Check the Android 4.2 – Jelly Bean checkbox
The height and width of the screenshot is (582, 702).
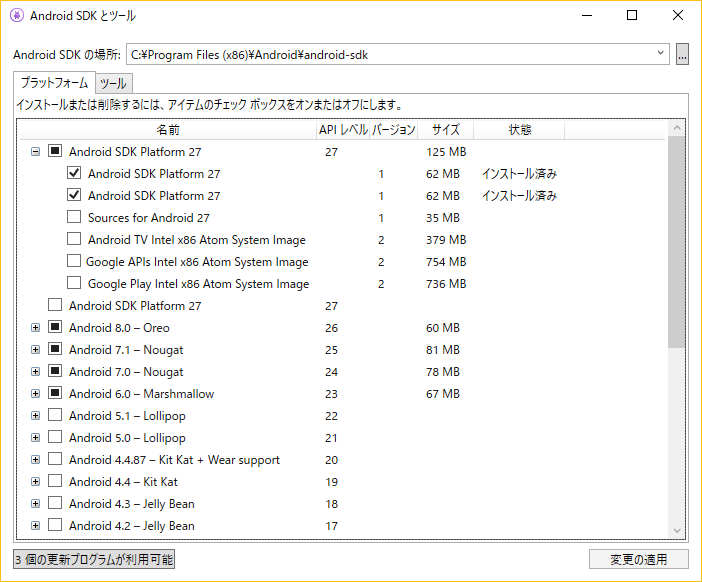tap(55, 524)
